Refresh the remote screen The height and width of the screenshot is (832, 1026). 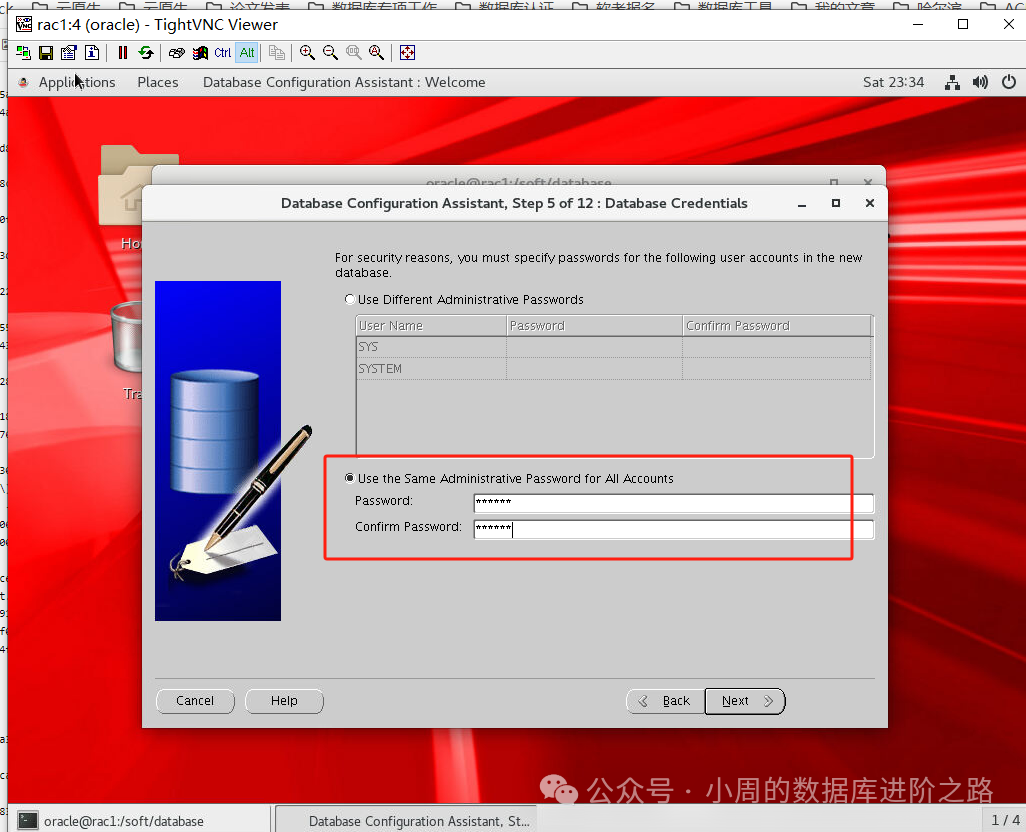[146, 53]
